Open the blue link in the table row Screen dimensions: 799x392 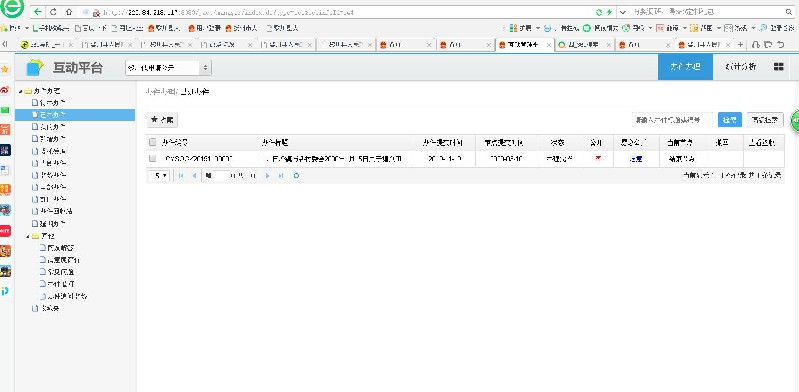635,159
